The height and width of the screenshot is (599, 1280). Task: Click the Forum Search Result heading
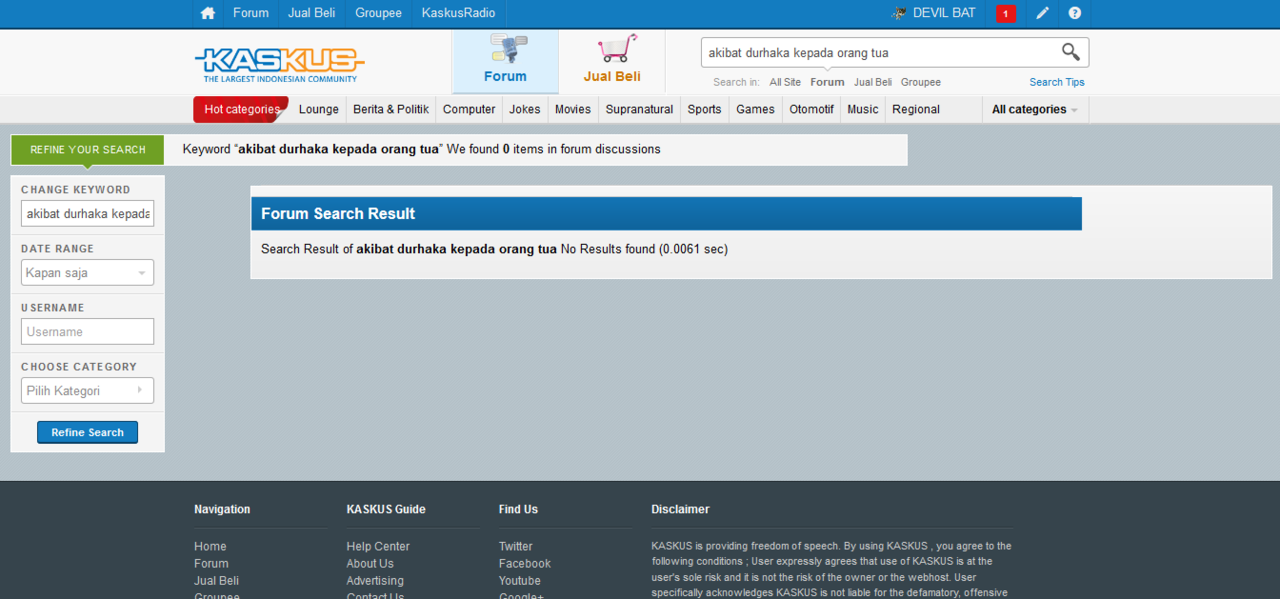pyautogui.click(x=338, y=213)
